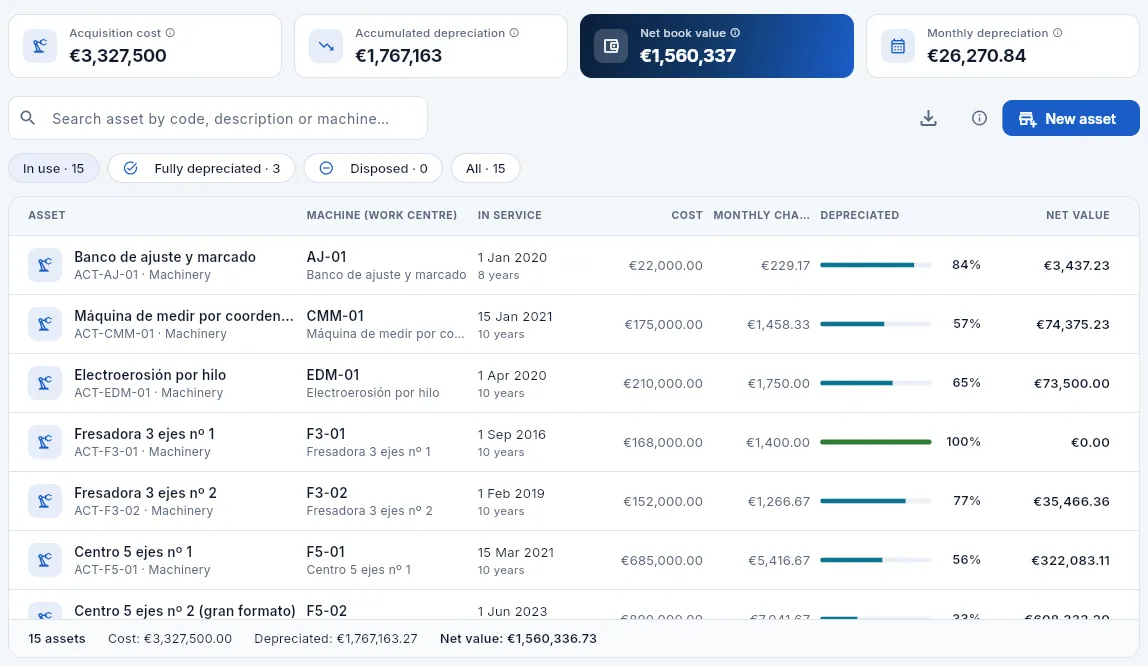Sort by the Net Value column header
1148x666 pixels.
[x=1078, y=215]
